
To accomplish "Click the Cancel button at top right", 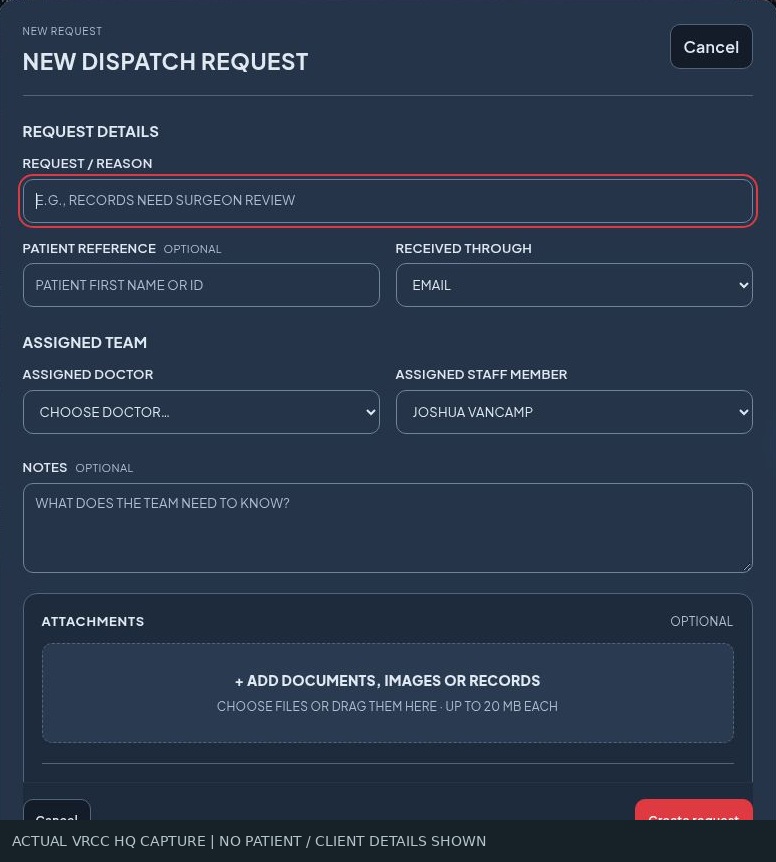I will [711, 47].
